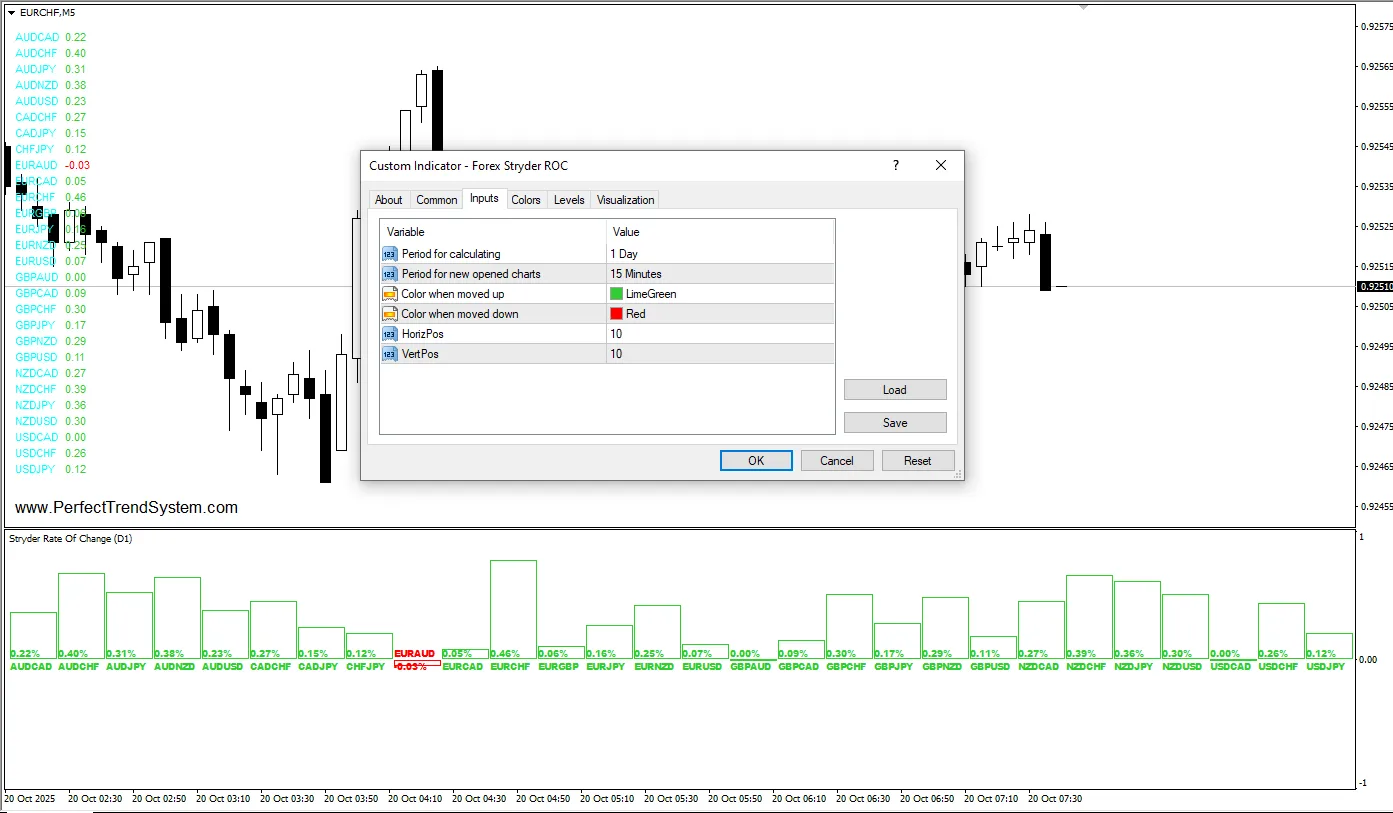The image size is (1393, 813).
Task: Open the About tab
Action: (x=389, y=200)
